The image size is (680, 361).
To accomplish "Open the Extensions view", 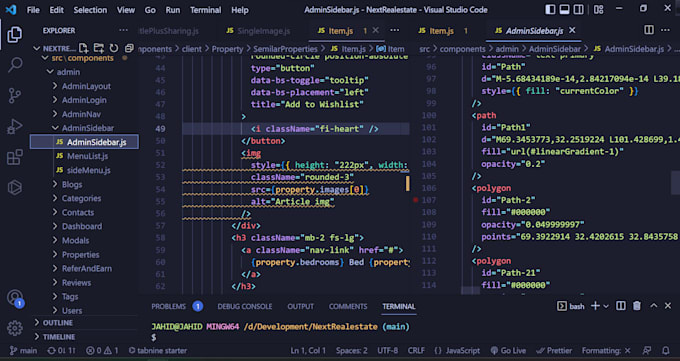I will pos(15,157).
